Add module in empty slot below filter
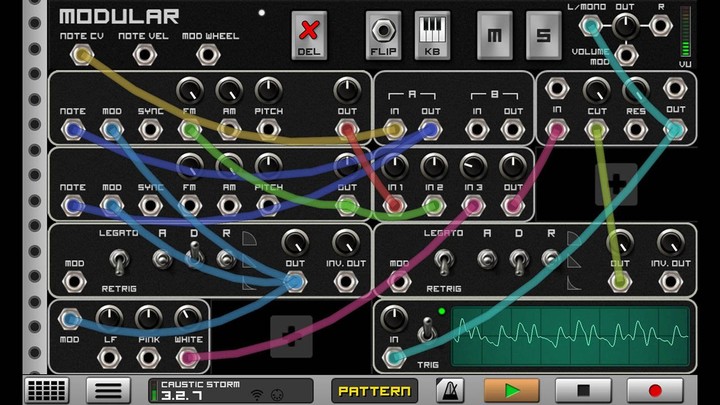Viewport: 720px width, 405px height. 617,185
